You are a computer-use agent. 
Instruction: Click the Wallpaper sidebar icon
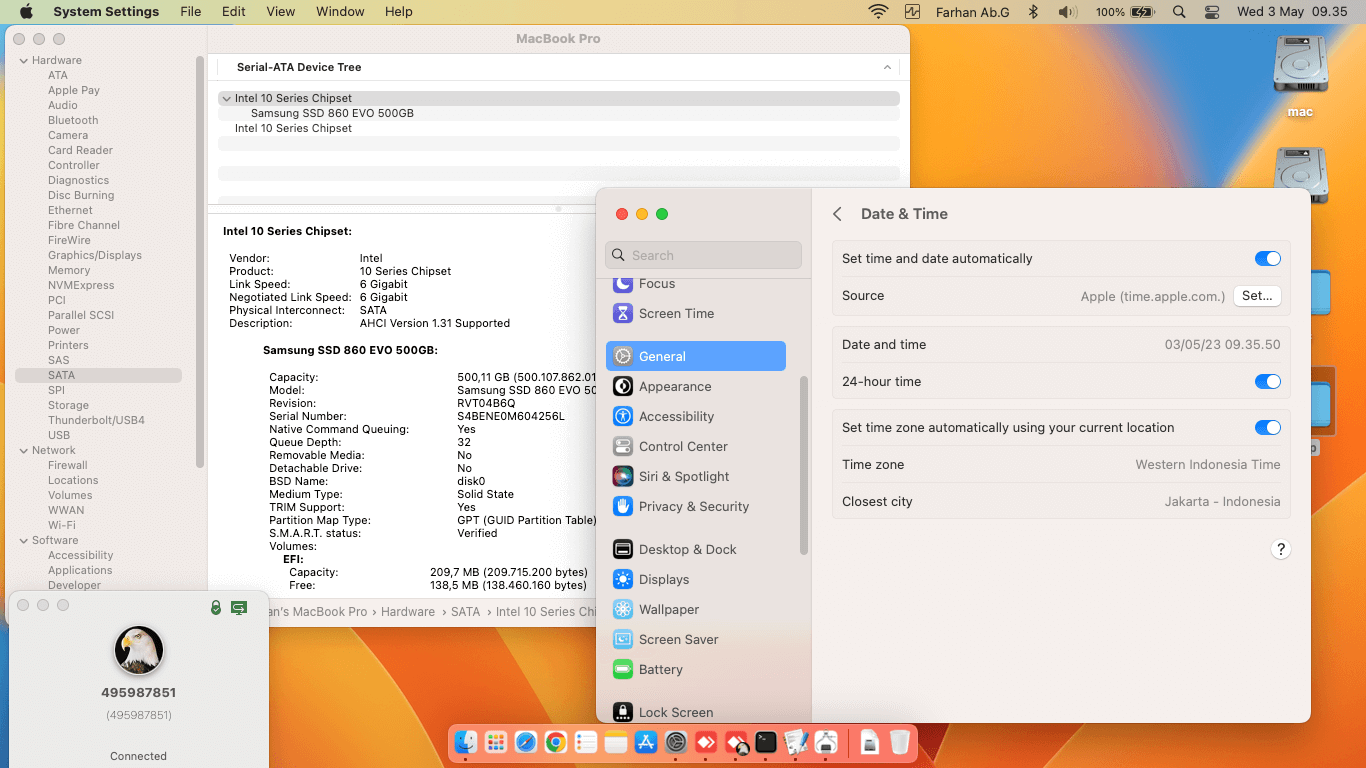click(x=622, y=609)
